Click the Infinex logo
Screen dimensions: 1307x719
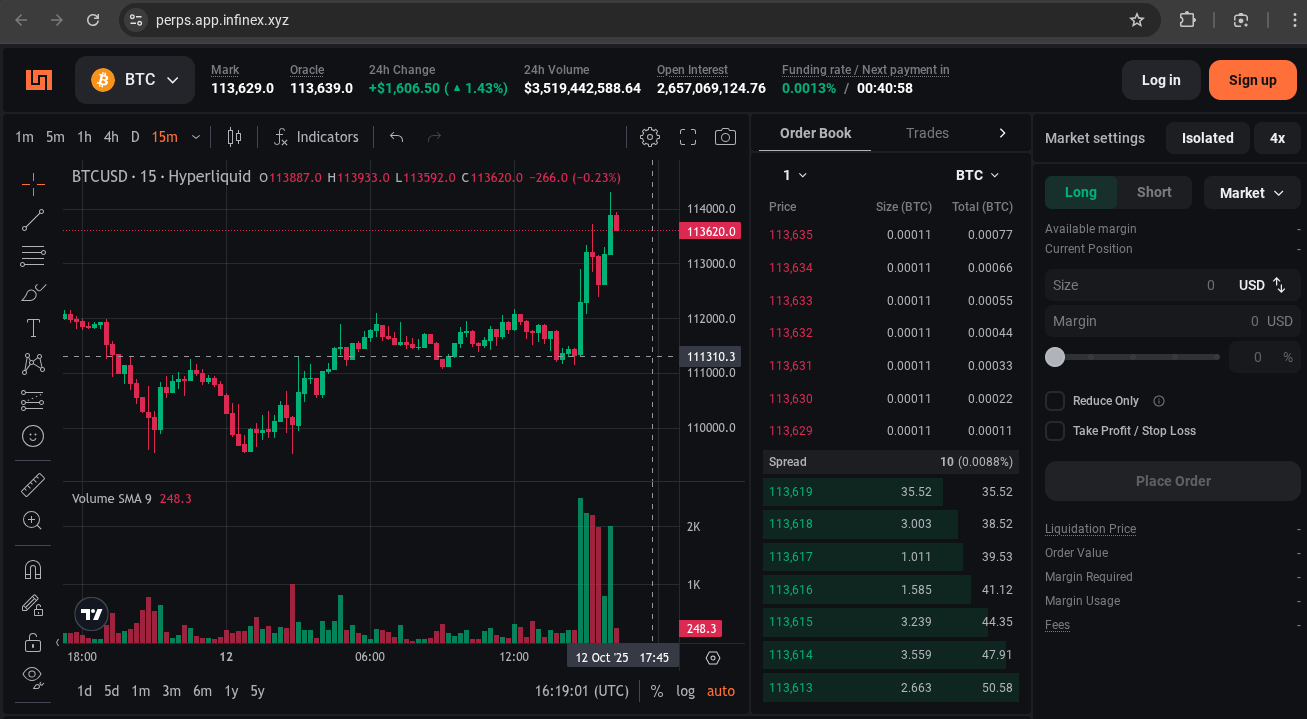[x=39, y=80]
